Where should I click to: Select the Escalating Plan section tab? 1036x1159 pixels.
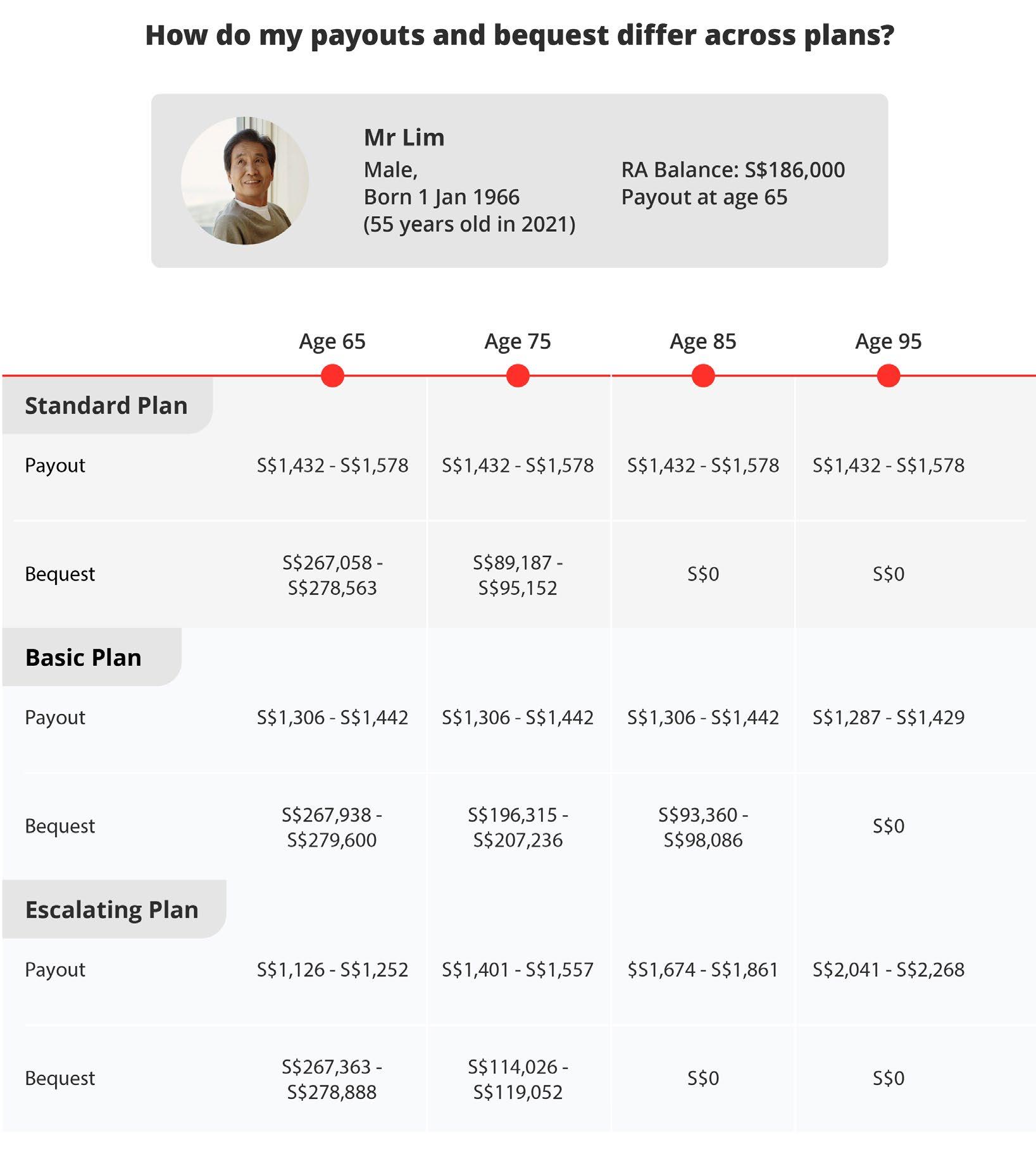coord(112,910)
